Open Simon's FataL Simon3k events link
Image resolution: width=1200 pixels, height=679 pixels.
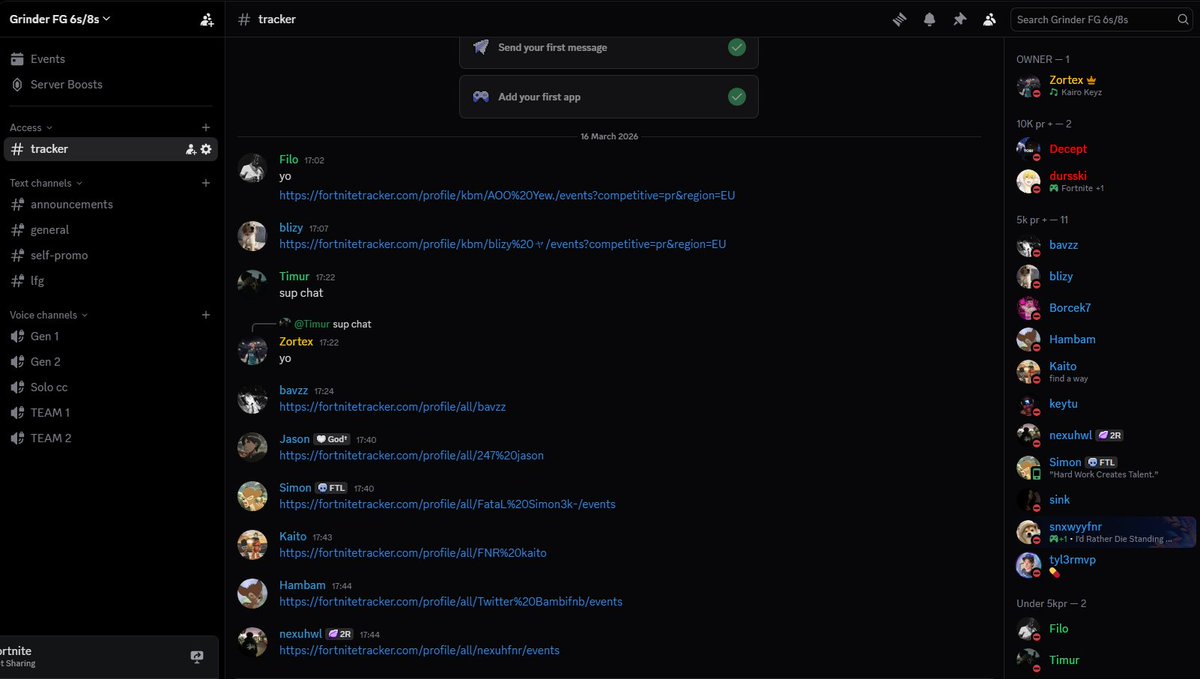point(447,505)
